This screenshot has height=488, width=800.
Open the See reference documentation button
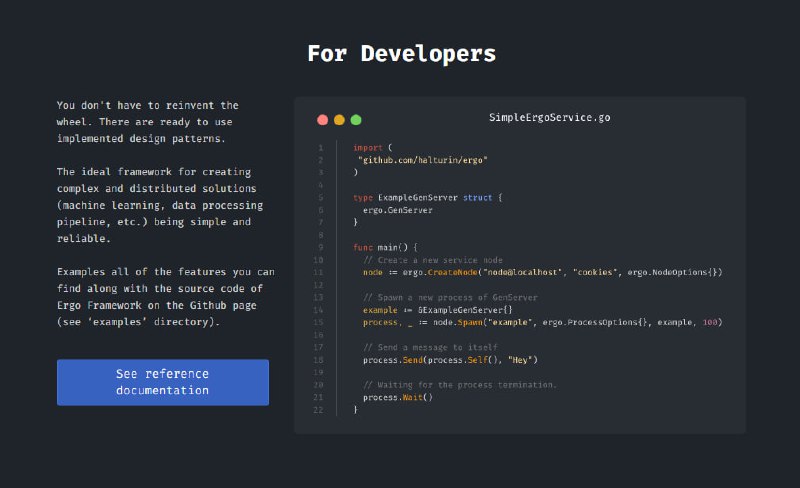point(162,382)
